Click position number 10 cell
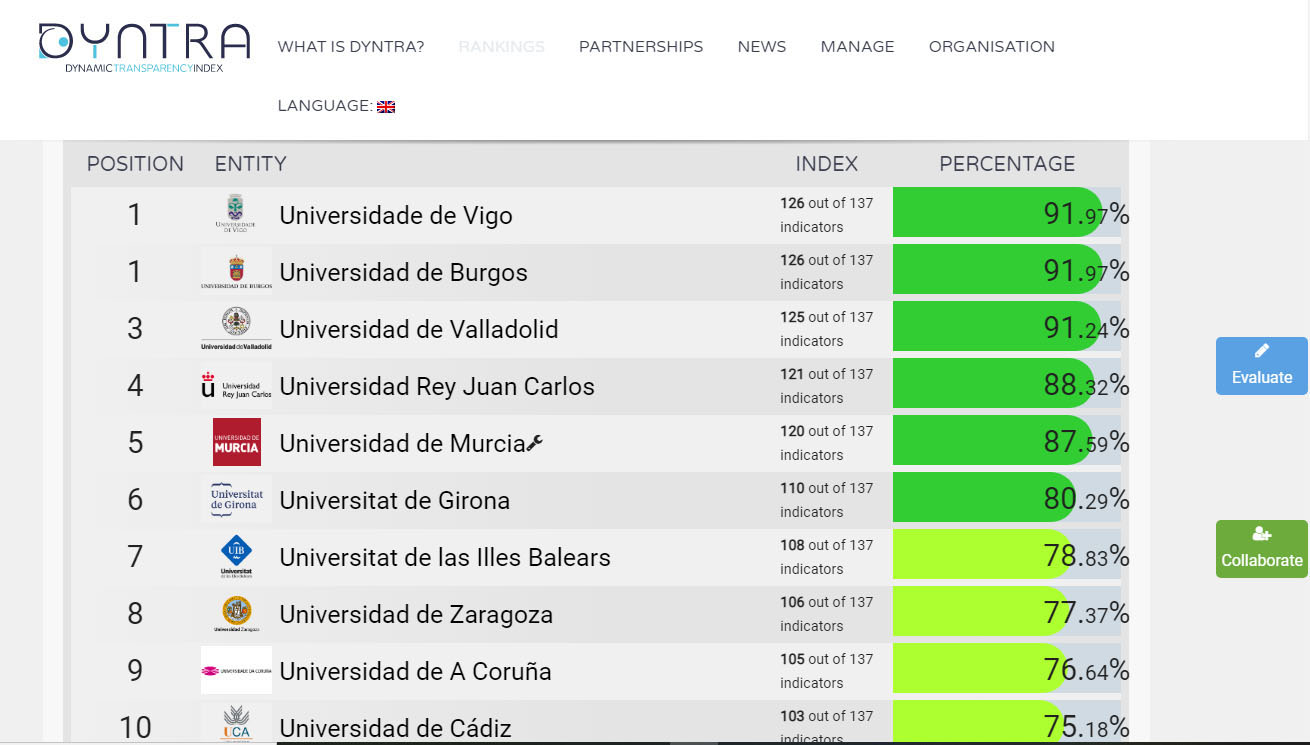 pos(135,728)
